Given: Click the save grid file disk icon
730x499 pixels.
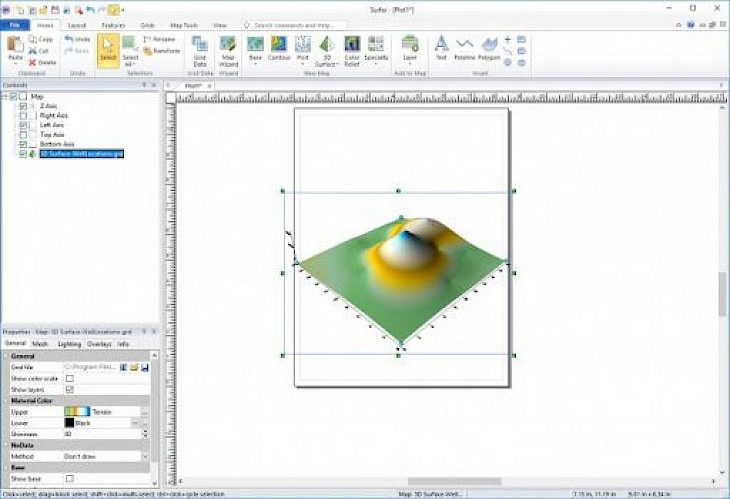Looking at the screenshot, I should click(145, 367).
